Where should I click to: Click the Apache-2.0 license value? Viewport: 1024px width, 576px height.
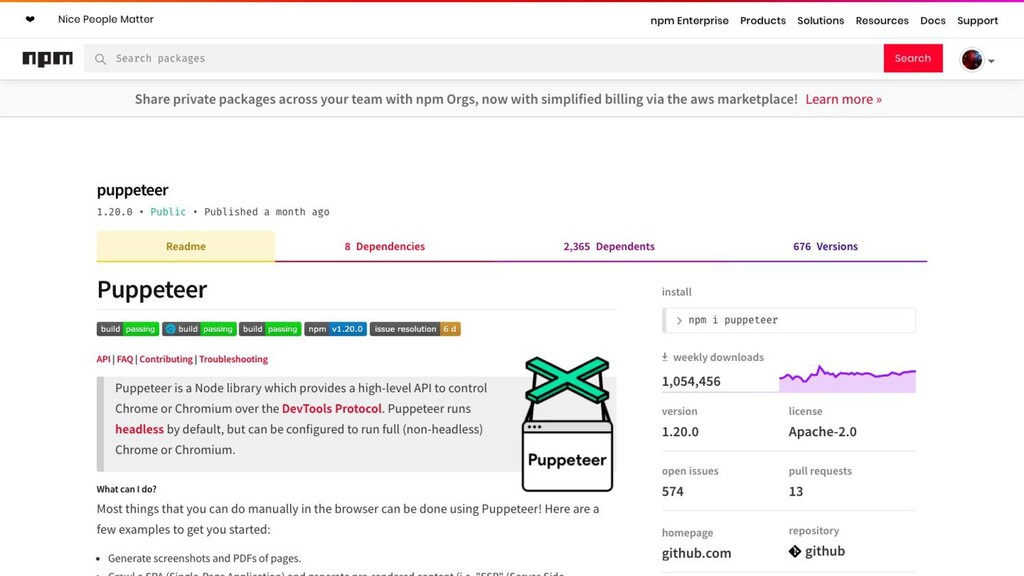(x=822, y=432)
